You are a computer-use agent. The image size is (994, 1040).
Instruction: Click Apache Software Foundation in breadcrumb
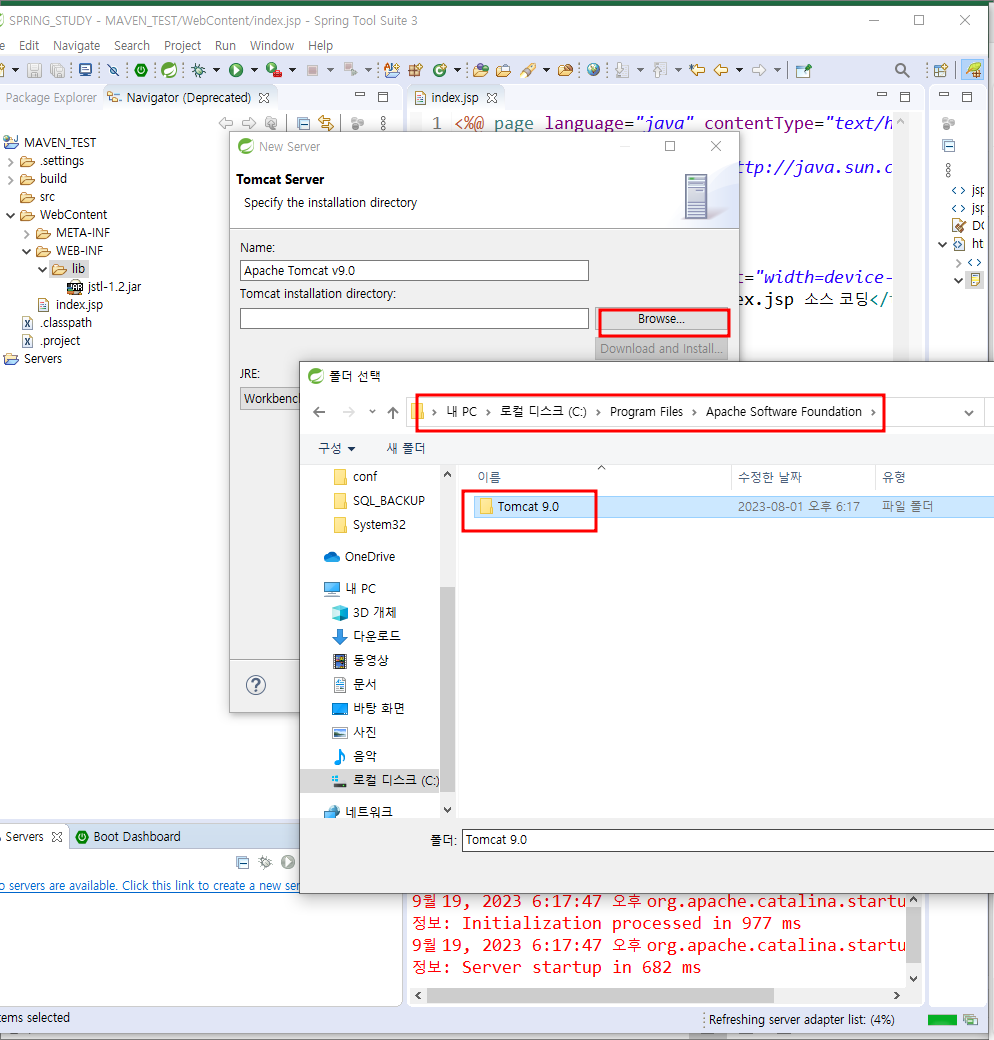click(784, 412)
